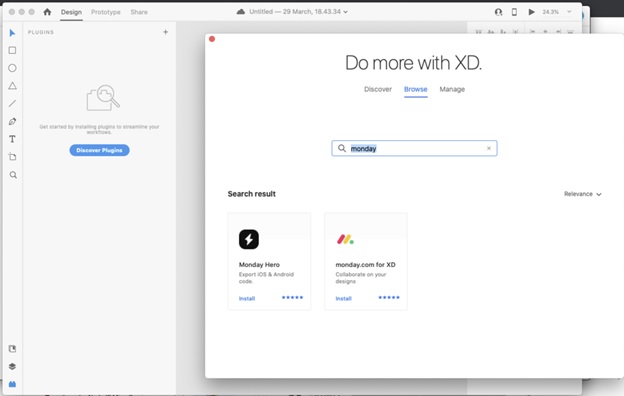
Task: Click the desktop preview play icon
Action: (x=531, y=12)
